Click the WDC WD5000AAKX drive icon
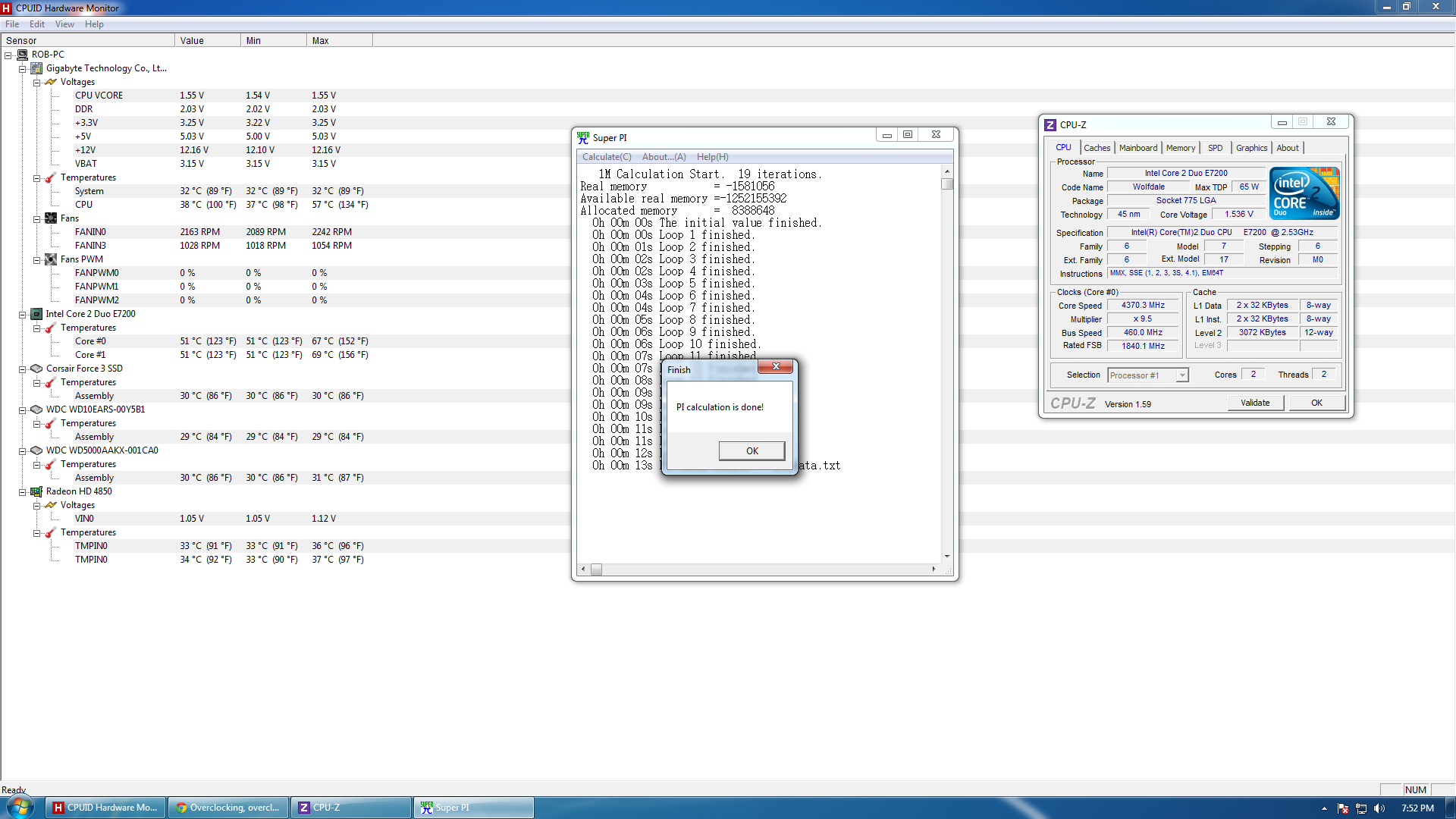 [36, 450]
